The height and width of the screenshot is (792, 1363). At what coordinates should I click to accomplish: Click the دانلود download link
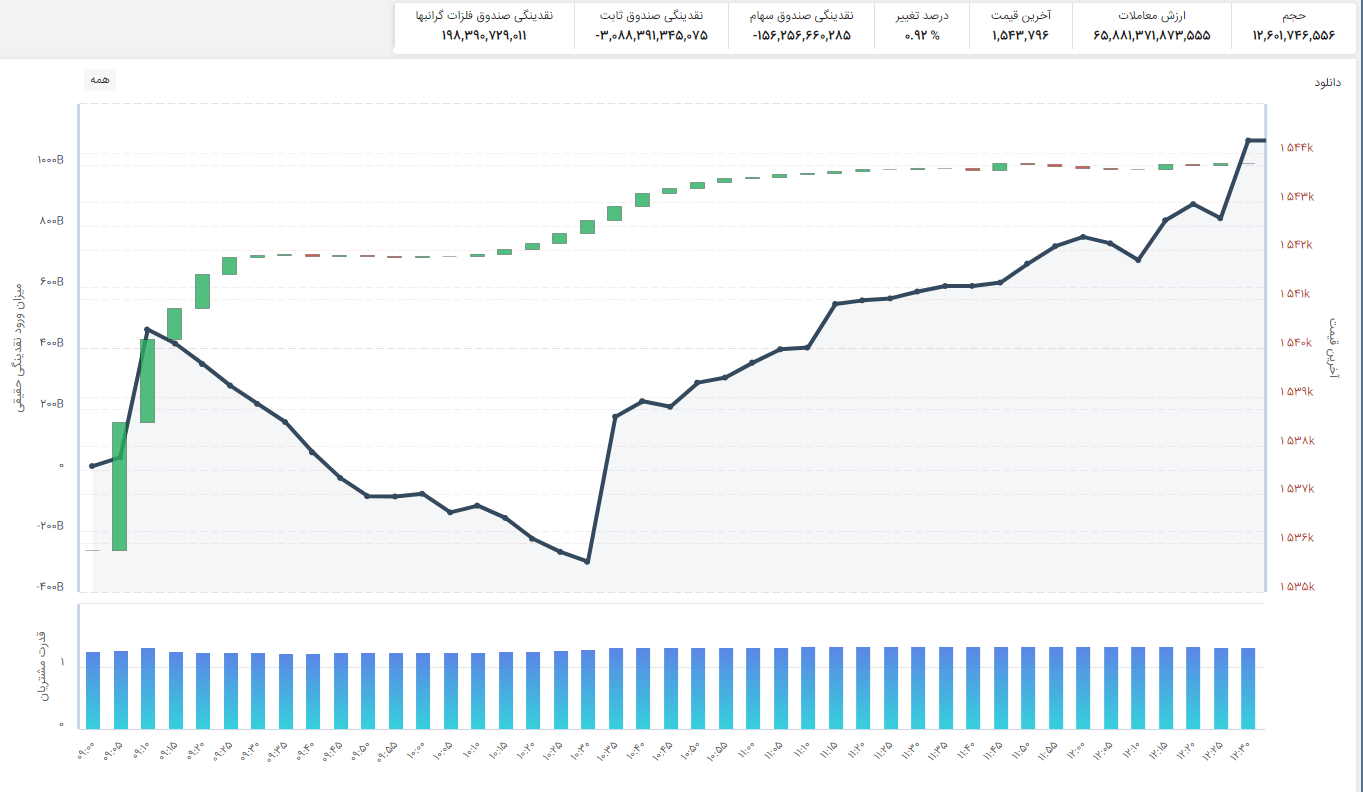[1327, 83]
